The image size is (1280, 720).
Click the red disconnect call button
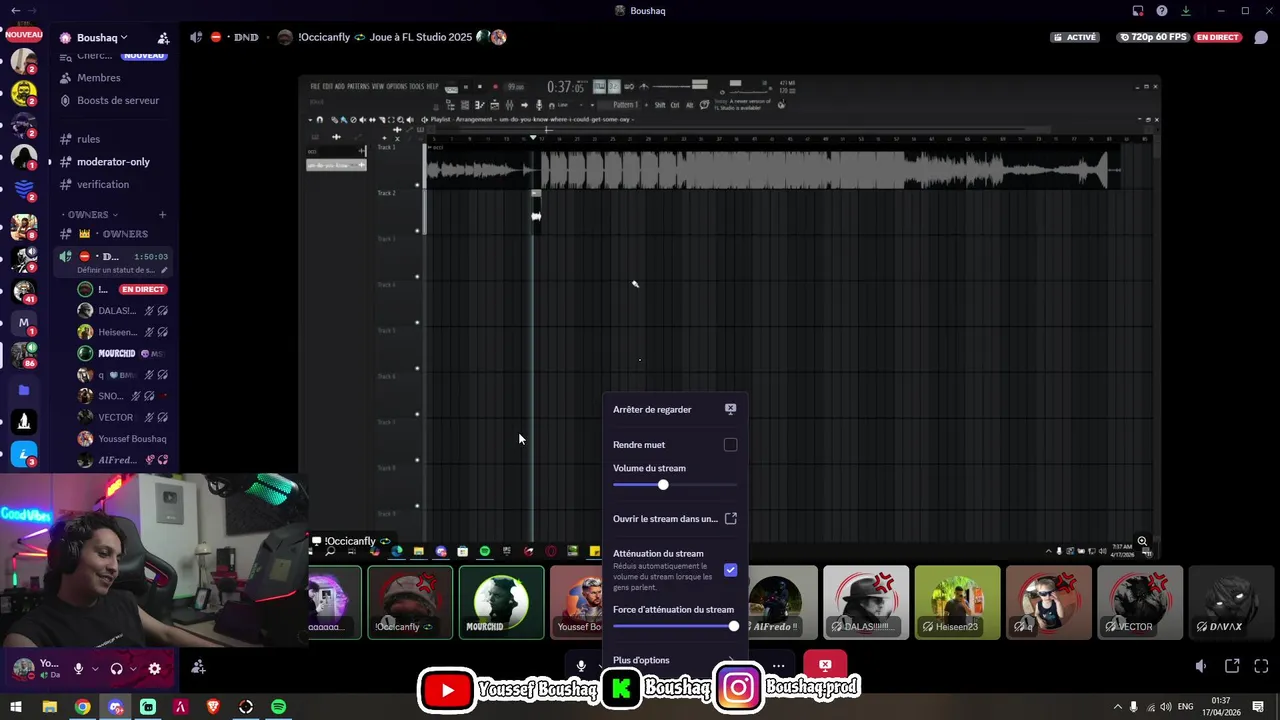(x=825, y=665)
